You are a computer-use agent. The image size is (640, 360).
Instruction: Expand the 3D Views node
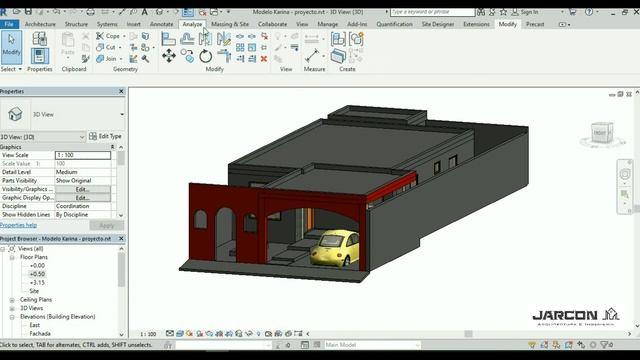pos(12,308)
